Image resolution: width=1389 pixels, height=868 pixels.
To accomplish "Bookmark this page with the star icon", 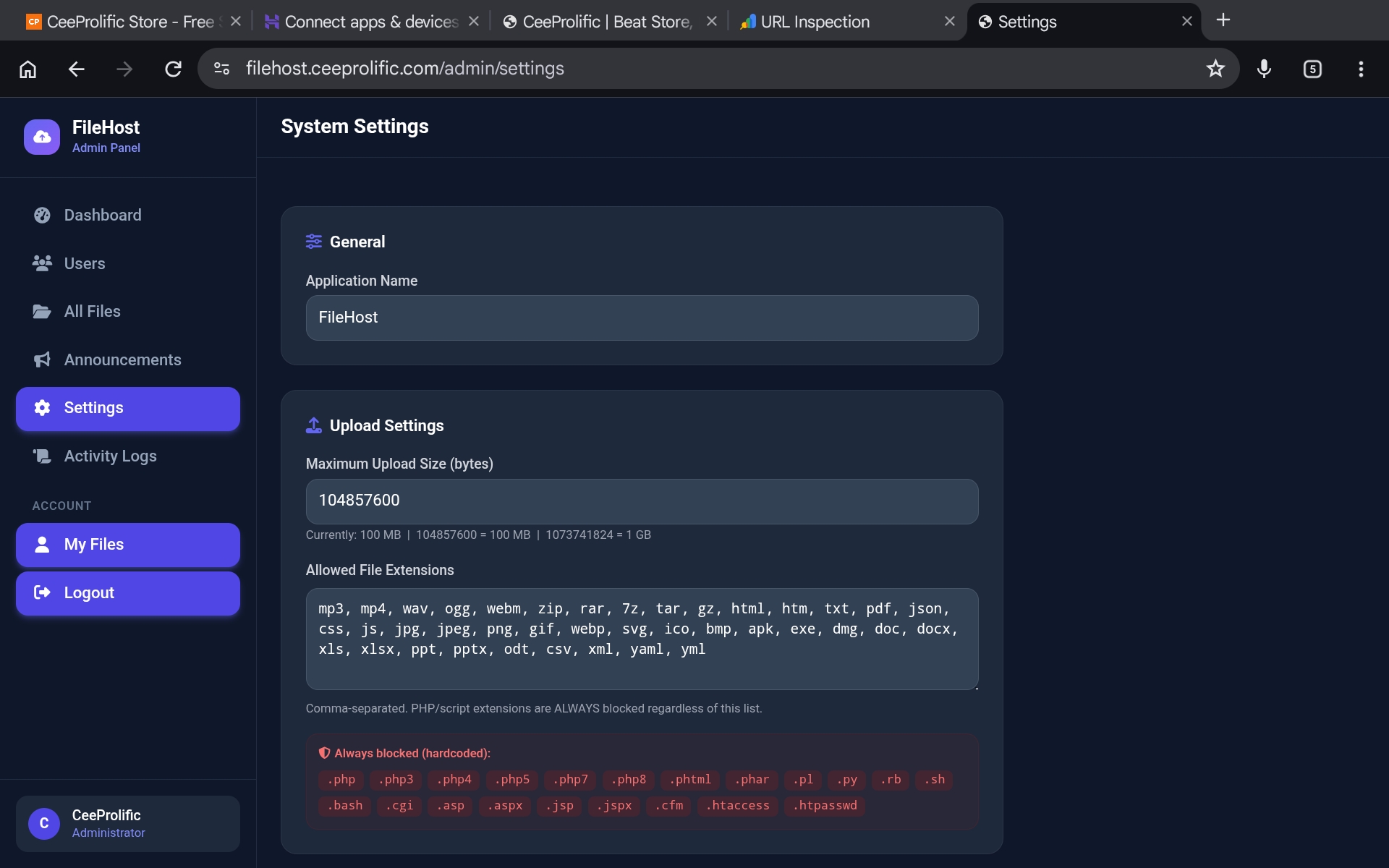I will (x=1215, y=69).
